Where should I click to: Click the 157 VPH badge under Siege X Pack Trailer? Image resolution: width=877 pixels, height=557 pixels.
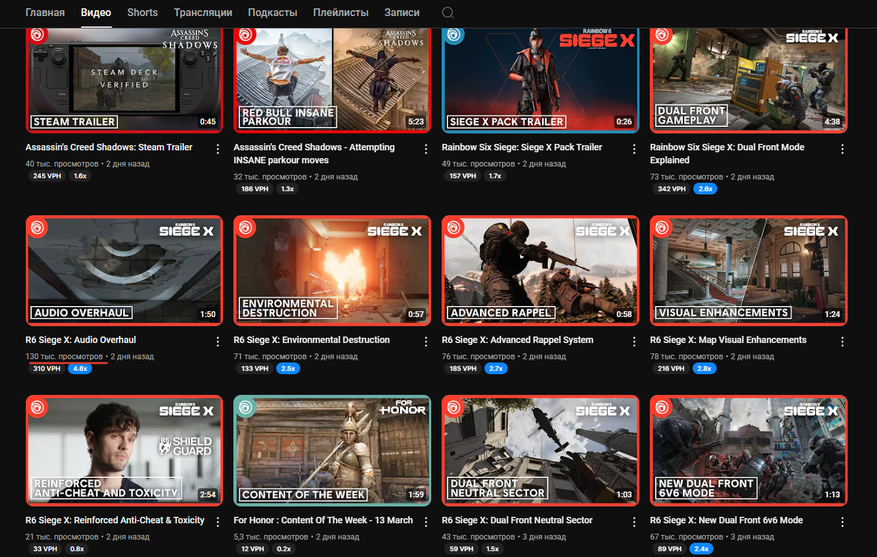[x=463, y=176]
